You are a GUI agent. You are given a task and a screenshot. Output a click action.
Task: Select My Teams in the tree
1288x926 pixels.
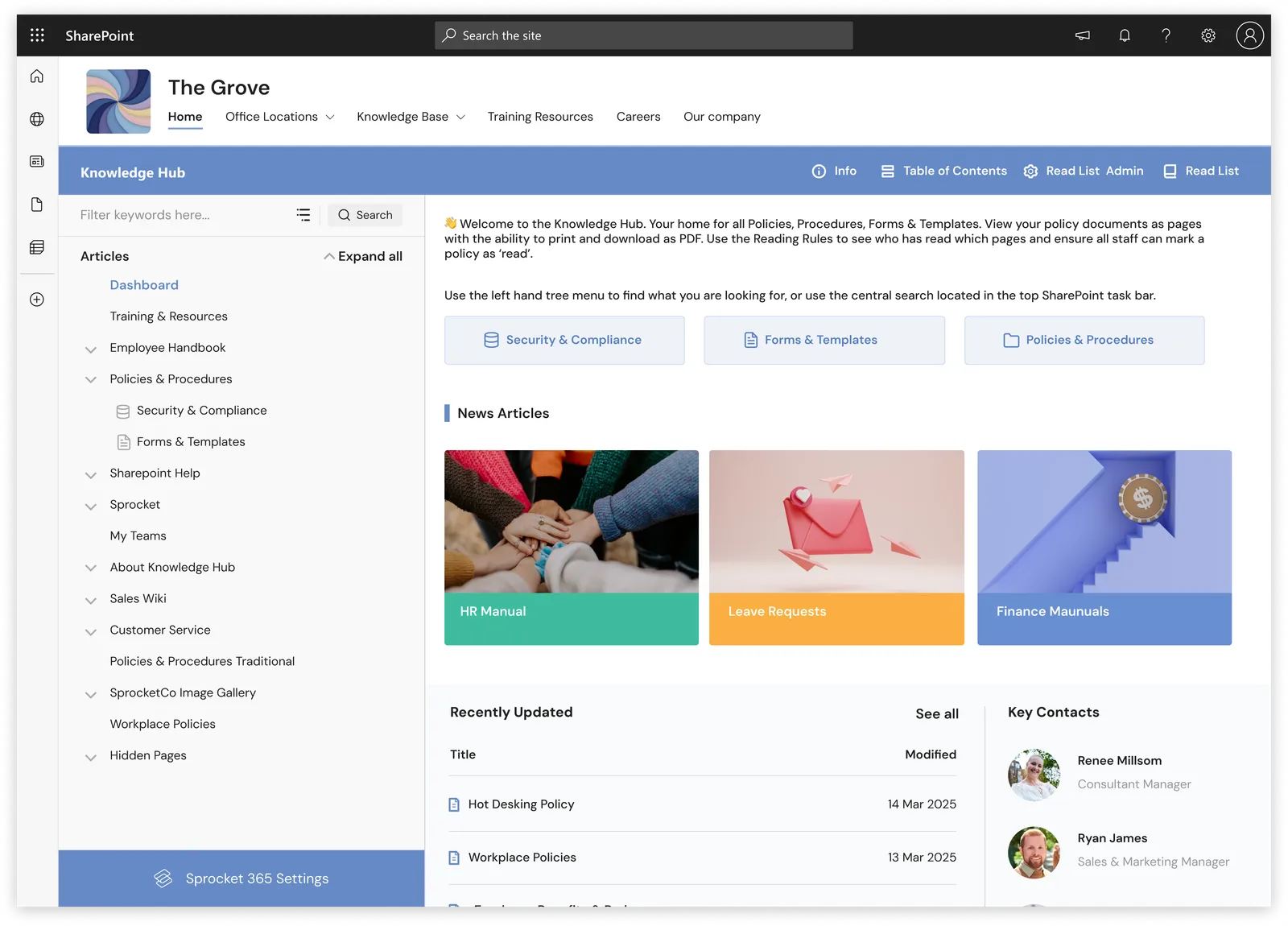(138, 536)
